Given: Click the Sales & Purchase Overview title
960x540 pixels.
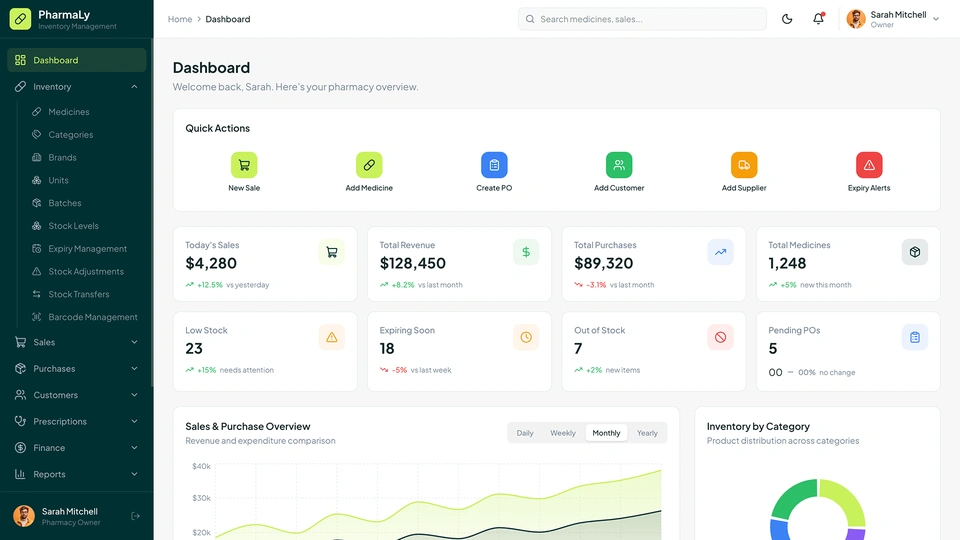Looking at the screenshot, I should (x=248, y=426).
